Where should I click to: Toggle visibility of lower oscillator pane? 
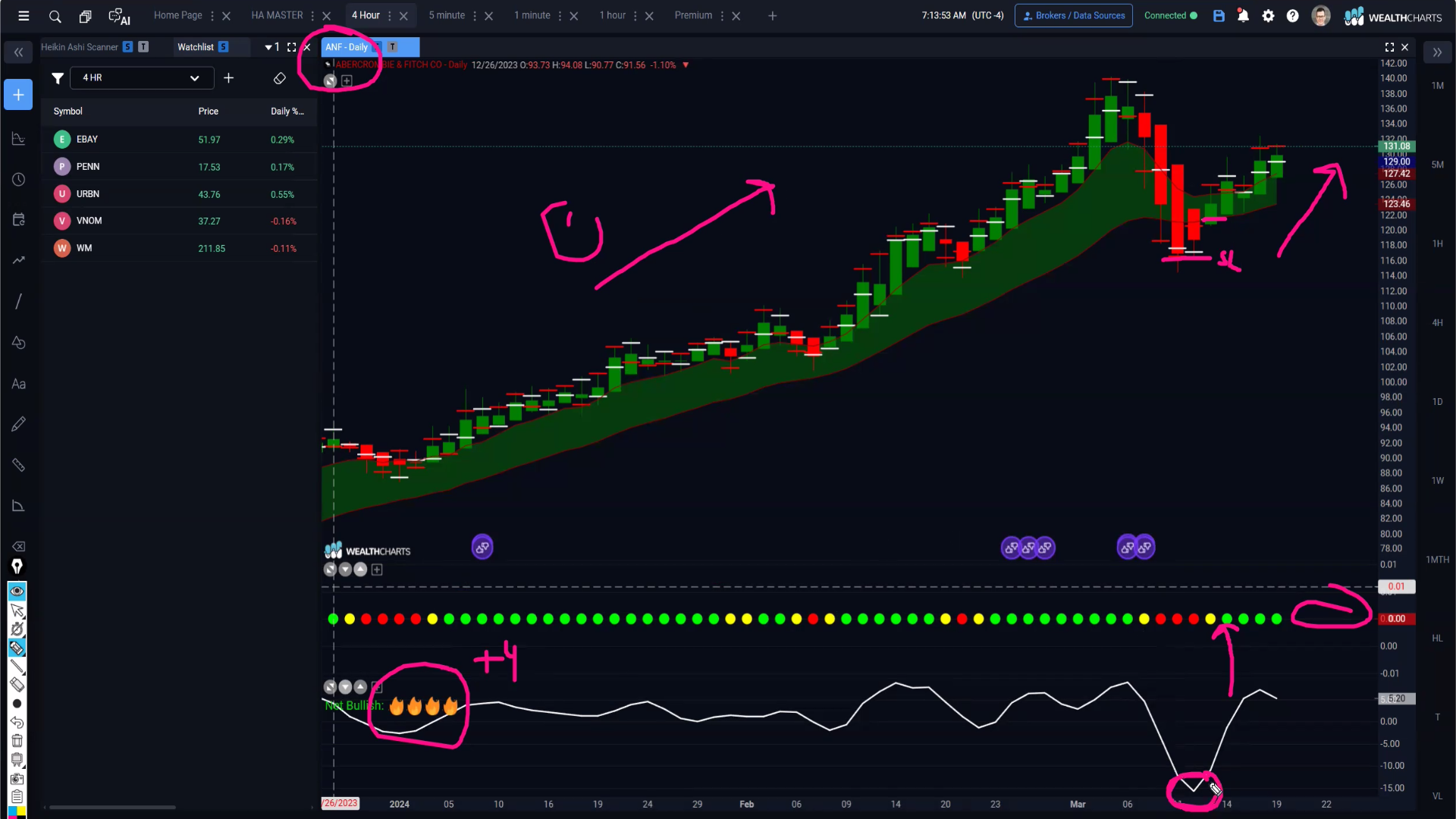pos(330,687)
